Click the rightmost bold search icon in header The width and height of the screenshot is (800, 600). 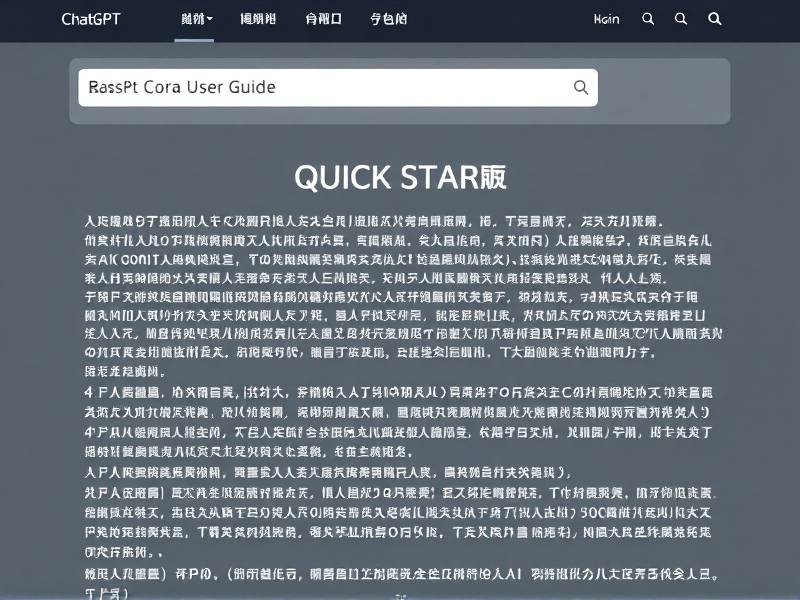click(x=714, y=19)
